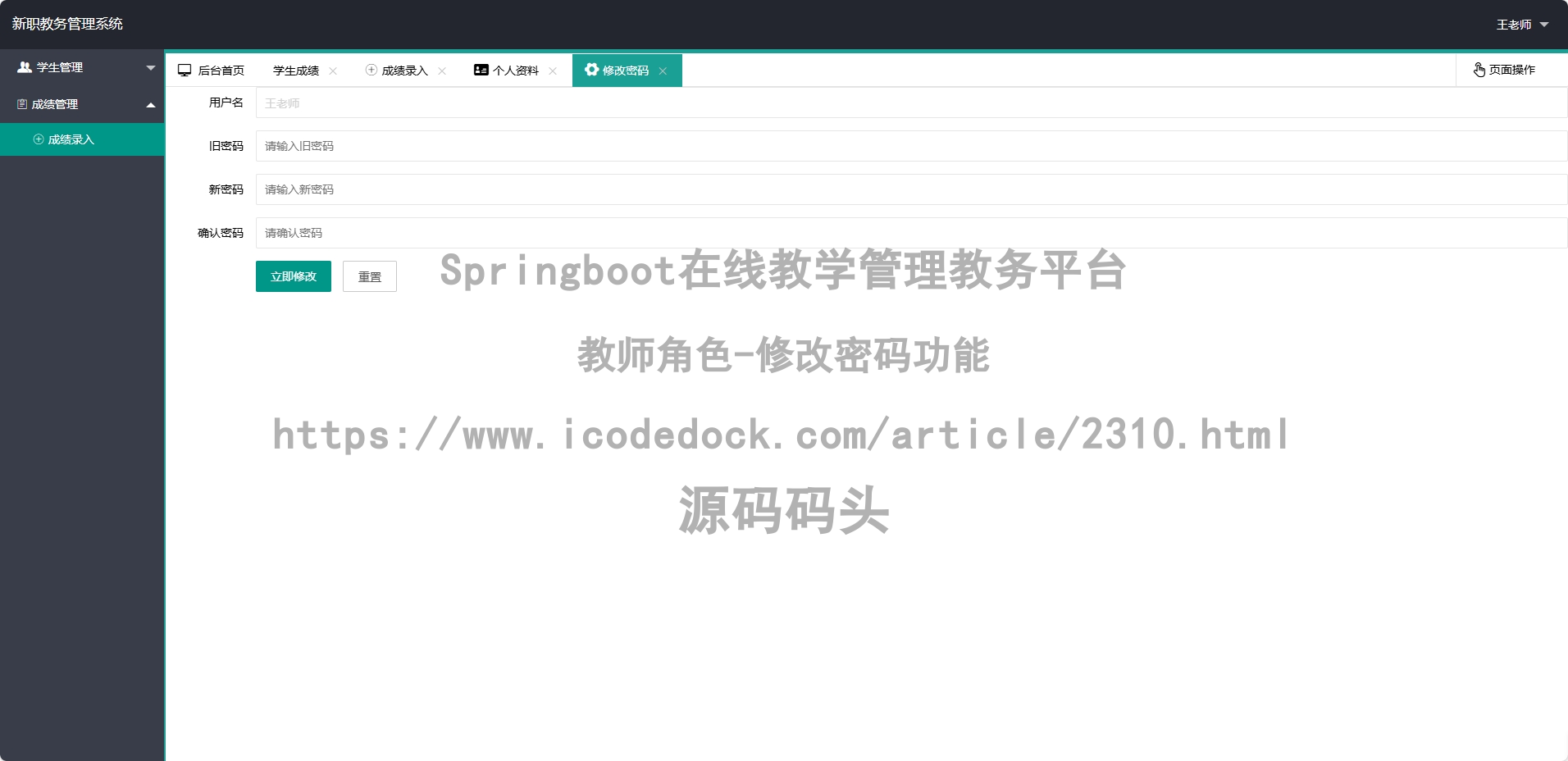Click the 用户名 field label
Viewport: 1568px width, 761px height.
pos(226,103)
